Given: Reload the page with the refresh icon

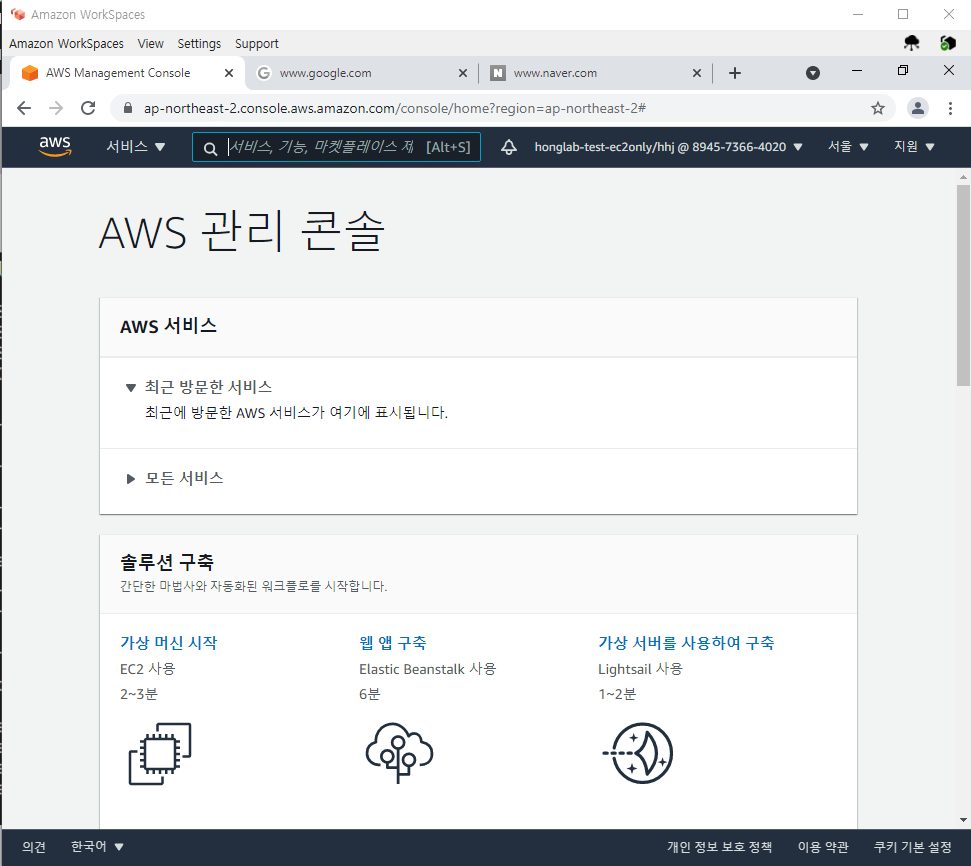Looking at the screenshot, I should 88,108.
